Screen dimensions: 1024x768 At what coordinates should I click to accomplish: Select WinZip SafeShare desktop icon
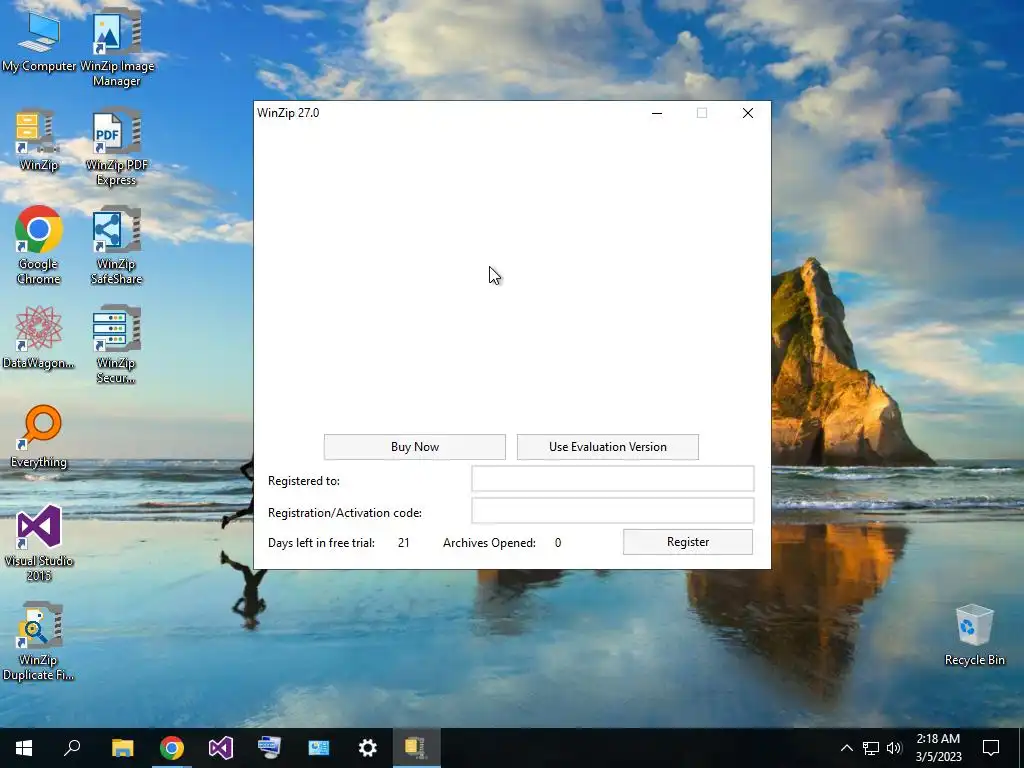click(116, 245)
